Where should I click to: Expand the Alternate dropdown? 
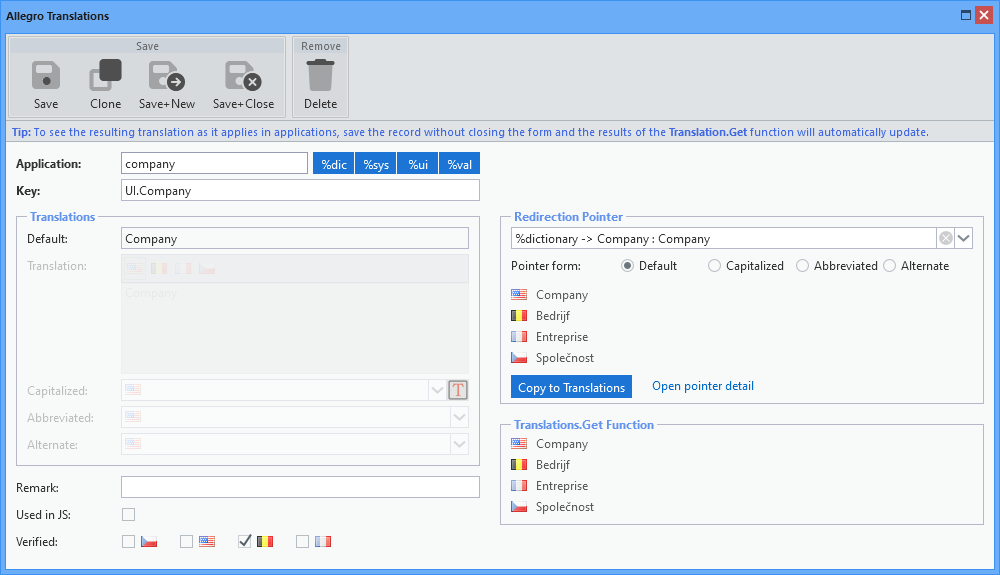(459, 444)
